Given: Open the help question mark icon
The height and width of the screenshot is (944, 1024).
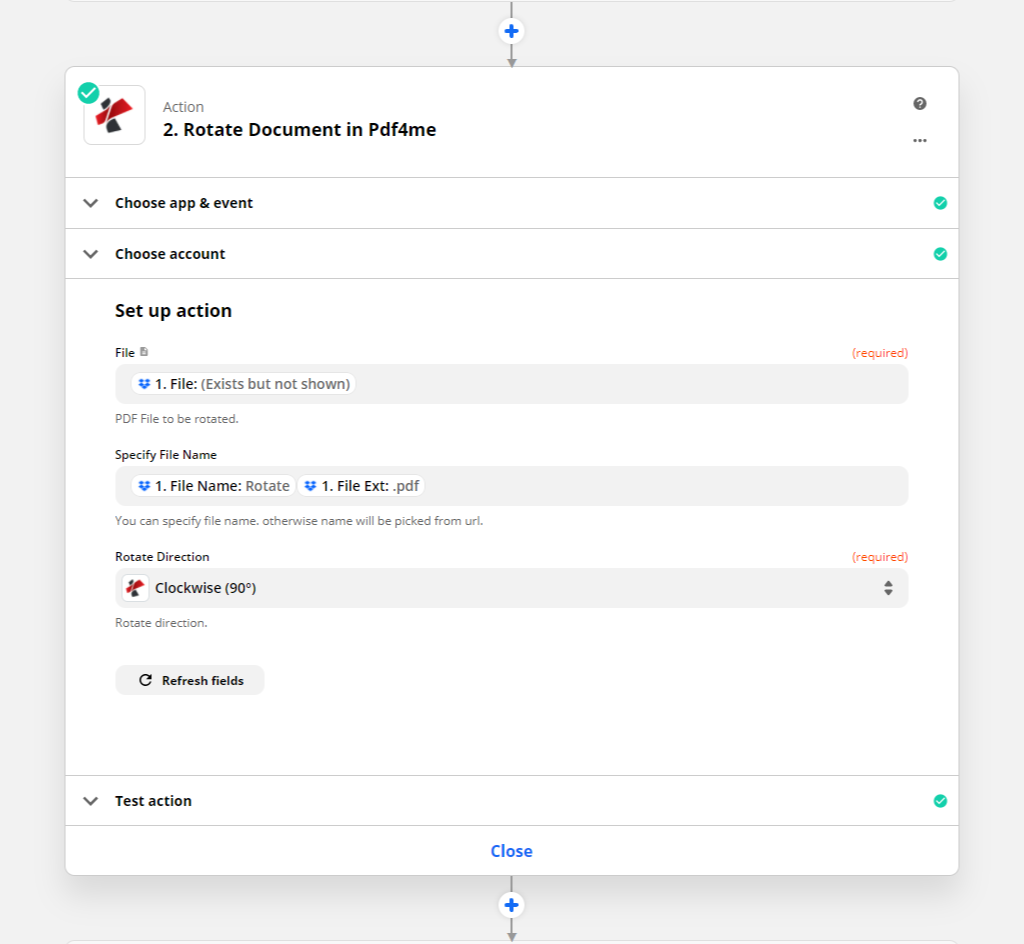Looking at the screenshot, I should 919,104.
